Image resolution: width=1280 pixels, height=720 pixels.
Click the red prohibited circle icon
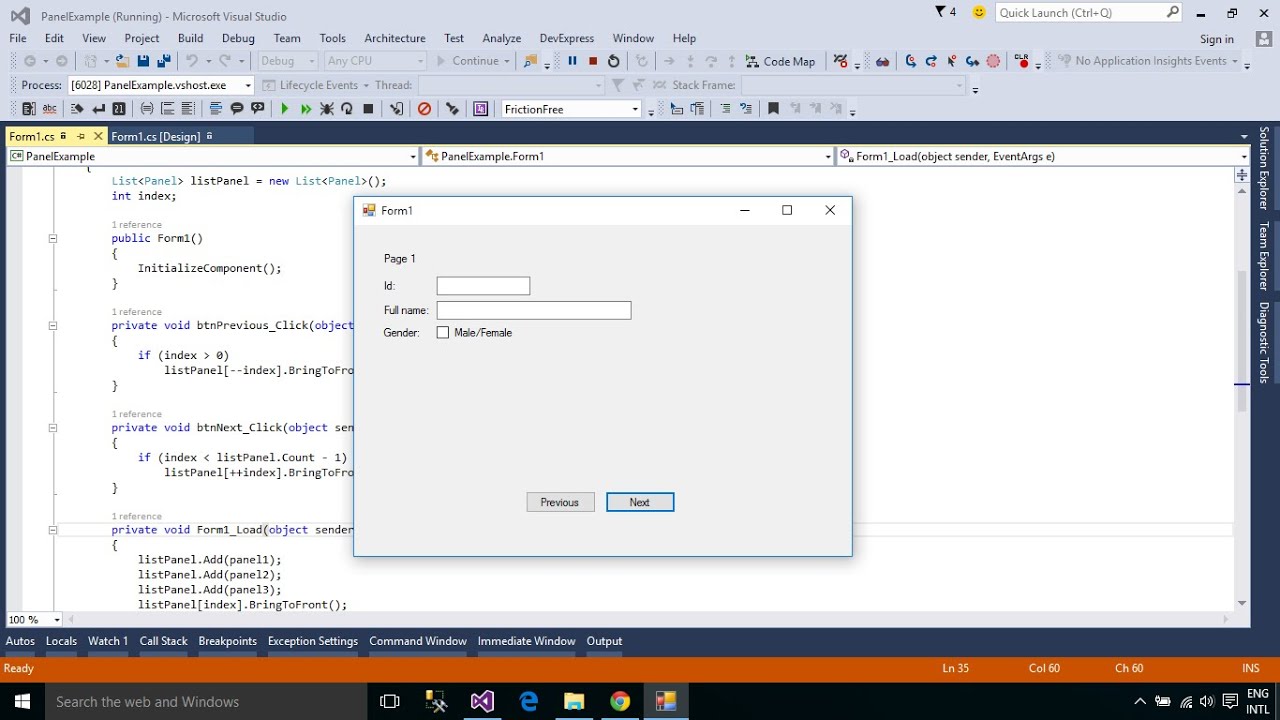pyautogui.click(x=424, y=109)
